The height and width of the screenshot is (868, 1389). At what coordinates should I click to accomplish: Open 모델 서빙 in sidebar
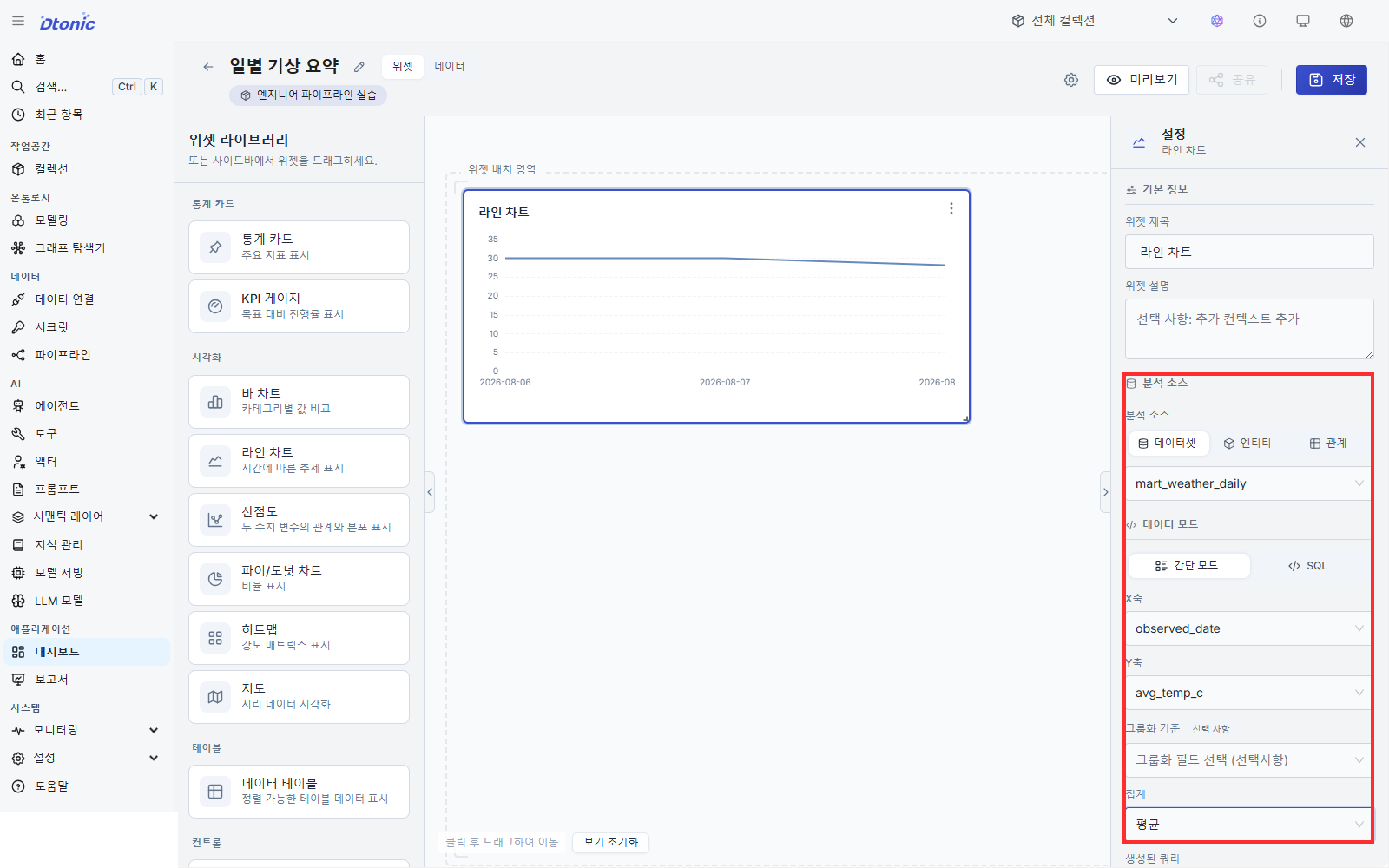(86, 573)
